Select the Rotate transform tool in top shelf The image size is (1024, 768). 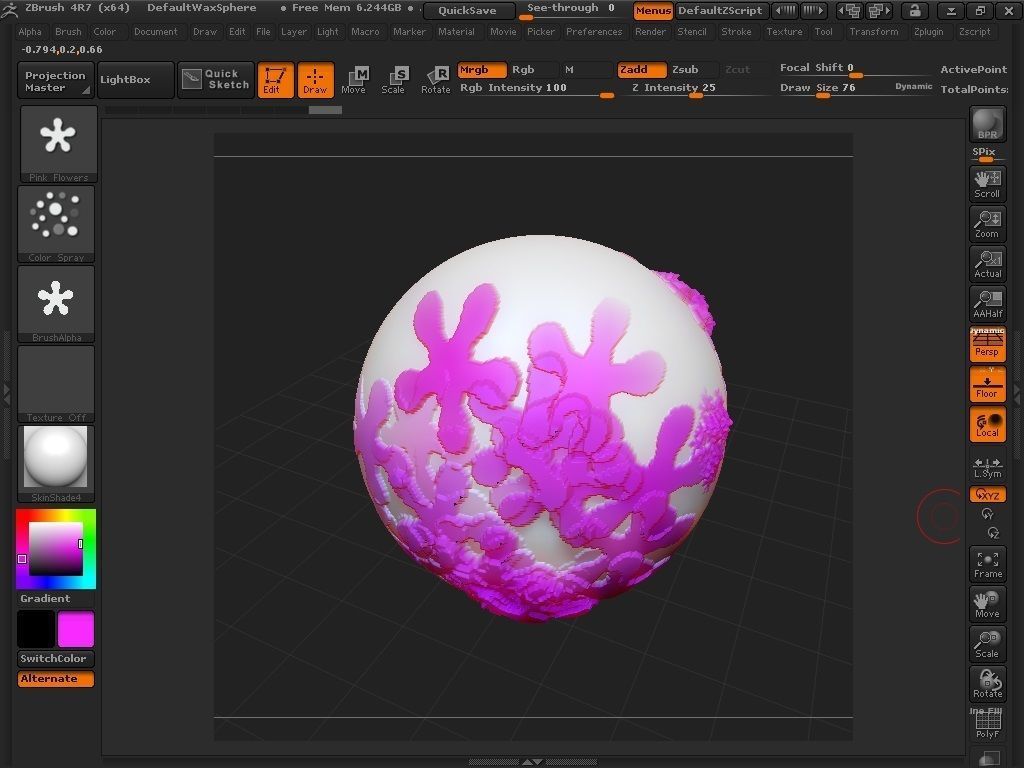coord(436,80)
